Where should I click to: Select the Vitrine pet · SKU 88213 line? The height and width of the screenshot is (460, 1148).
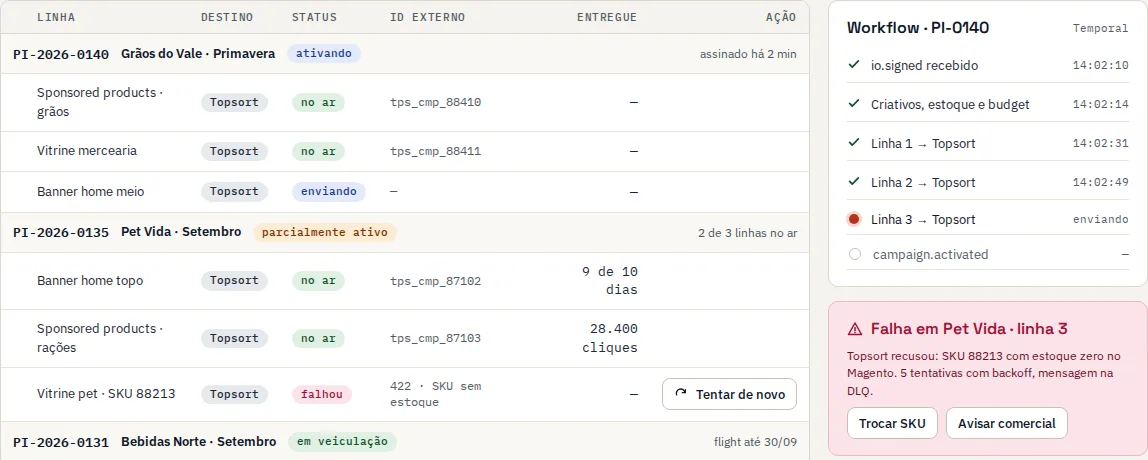click(x=405, y=394)
